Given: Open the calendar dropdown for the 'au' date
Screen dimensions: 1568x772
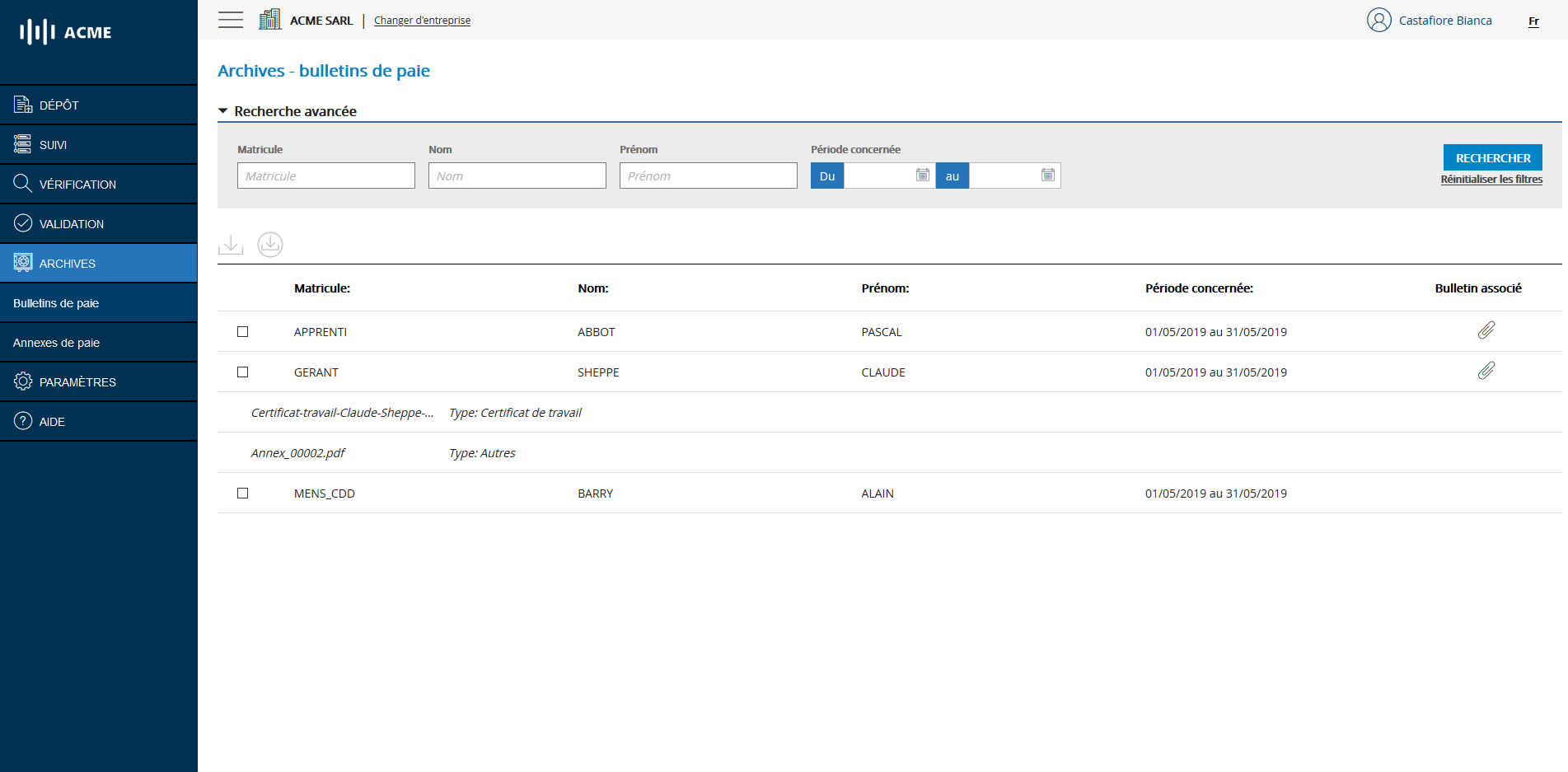Looking at the screenshot, I should pyautogui.click(x=1048, y=175).
